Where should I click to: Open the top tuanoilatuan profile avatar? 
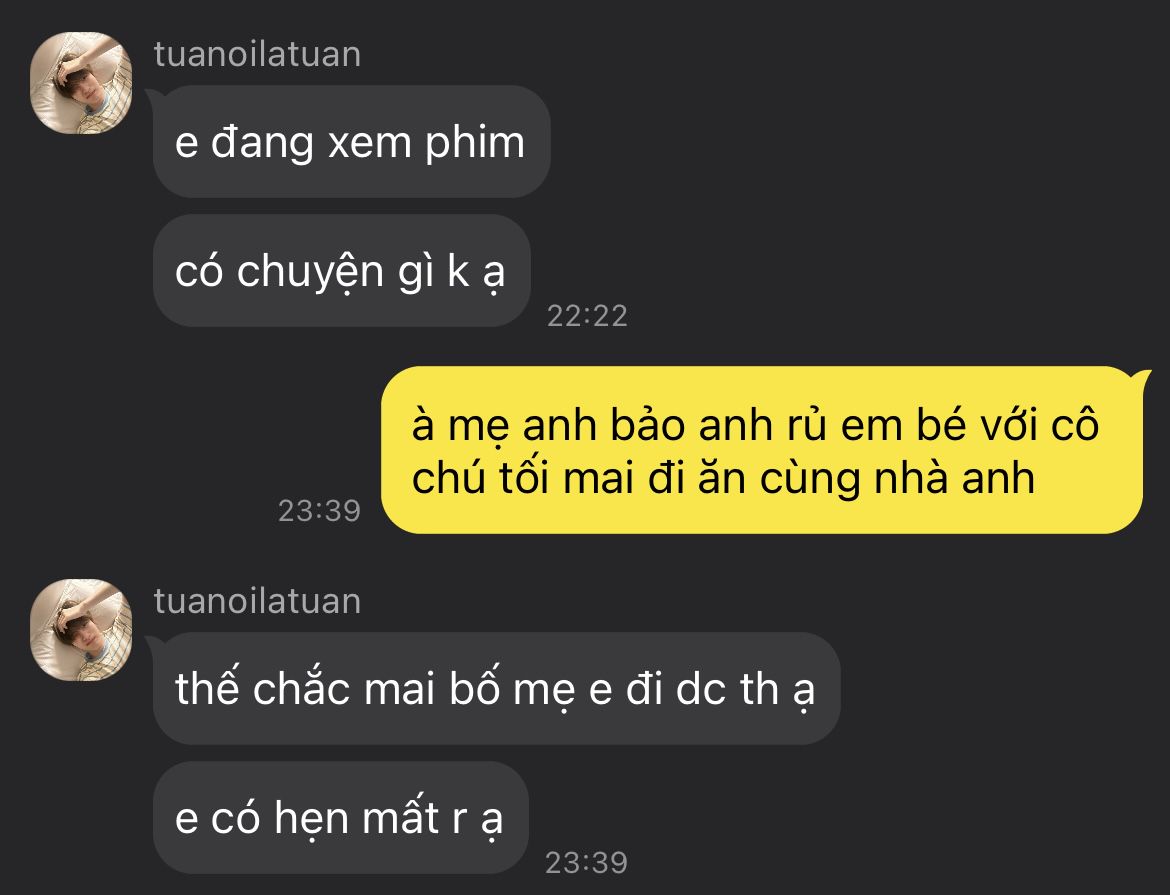(x=81, y=83)
